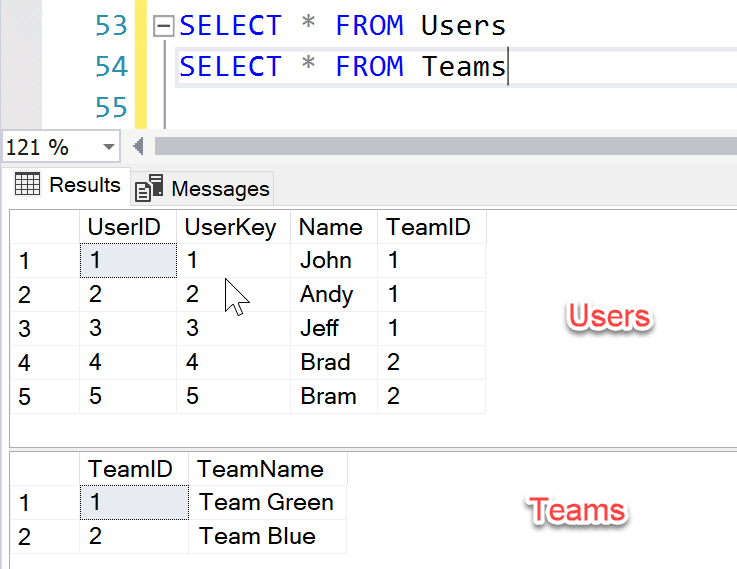Click the Results grid icon
This screenshot has width=737, height=569.
coord(27,185)
